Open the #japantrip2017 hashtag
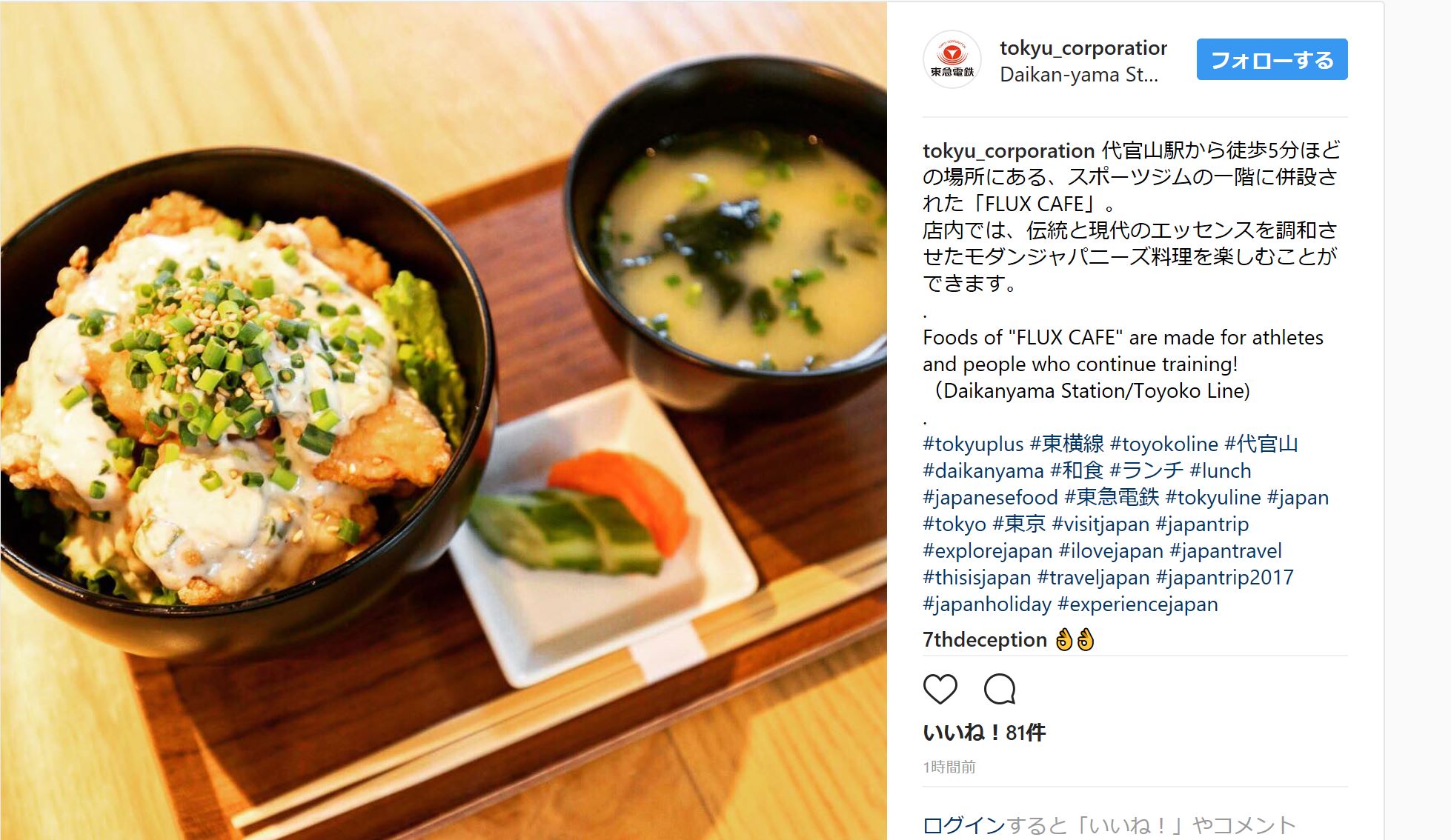1451x840 pixels. point(1224,577)
